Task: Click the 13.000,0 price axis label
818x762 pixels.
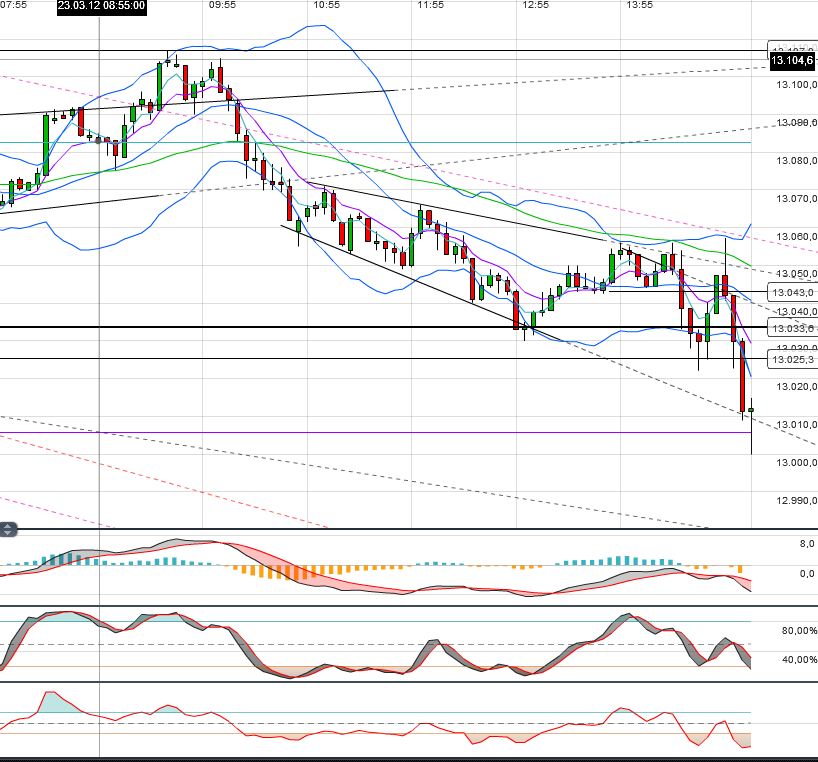Action: [796, 463]
